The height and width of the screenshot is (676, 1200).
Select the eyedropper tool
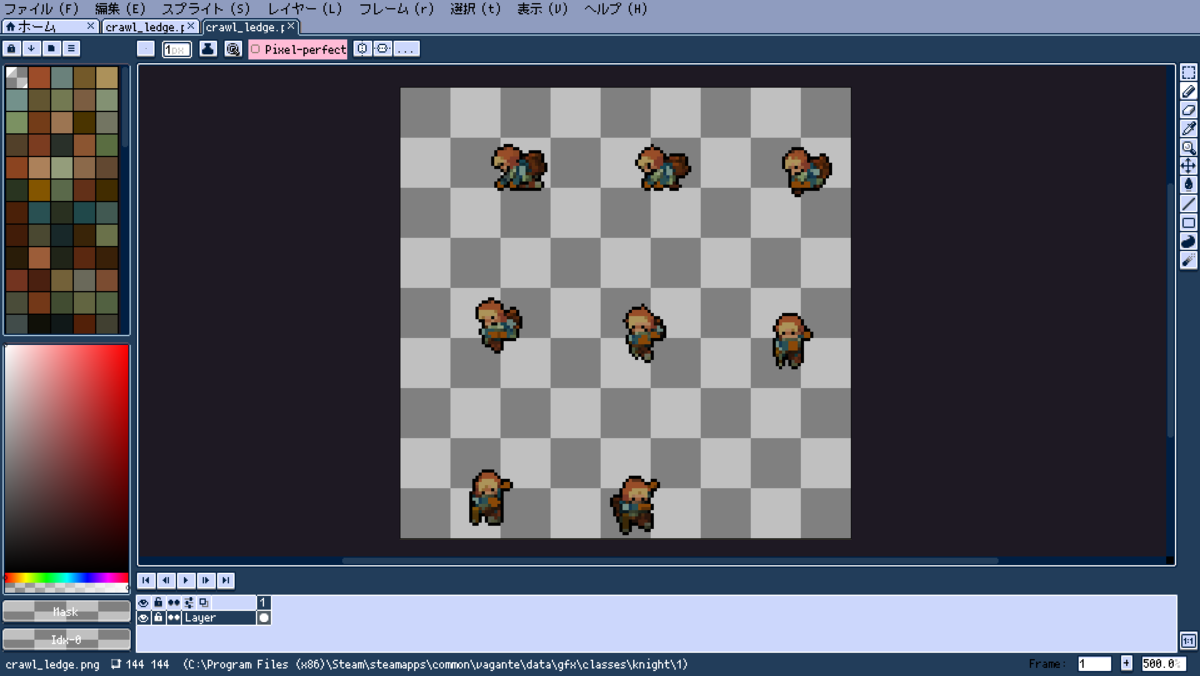coord(1188,129)
